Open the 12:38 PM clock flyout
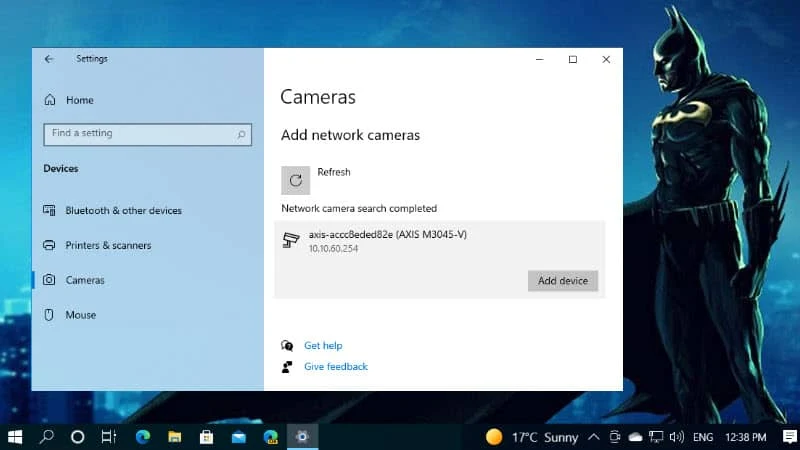The height and width of the screenshot is (450, 800). 745,437
